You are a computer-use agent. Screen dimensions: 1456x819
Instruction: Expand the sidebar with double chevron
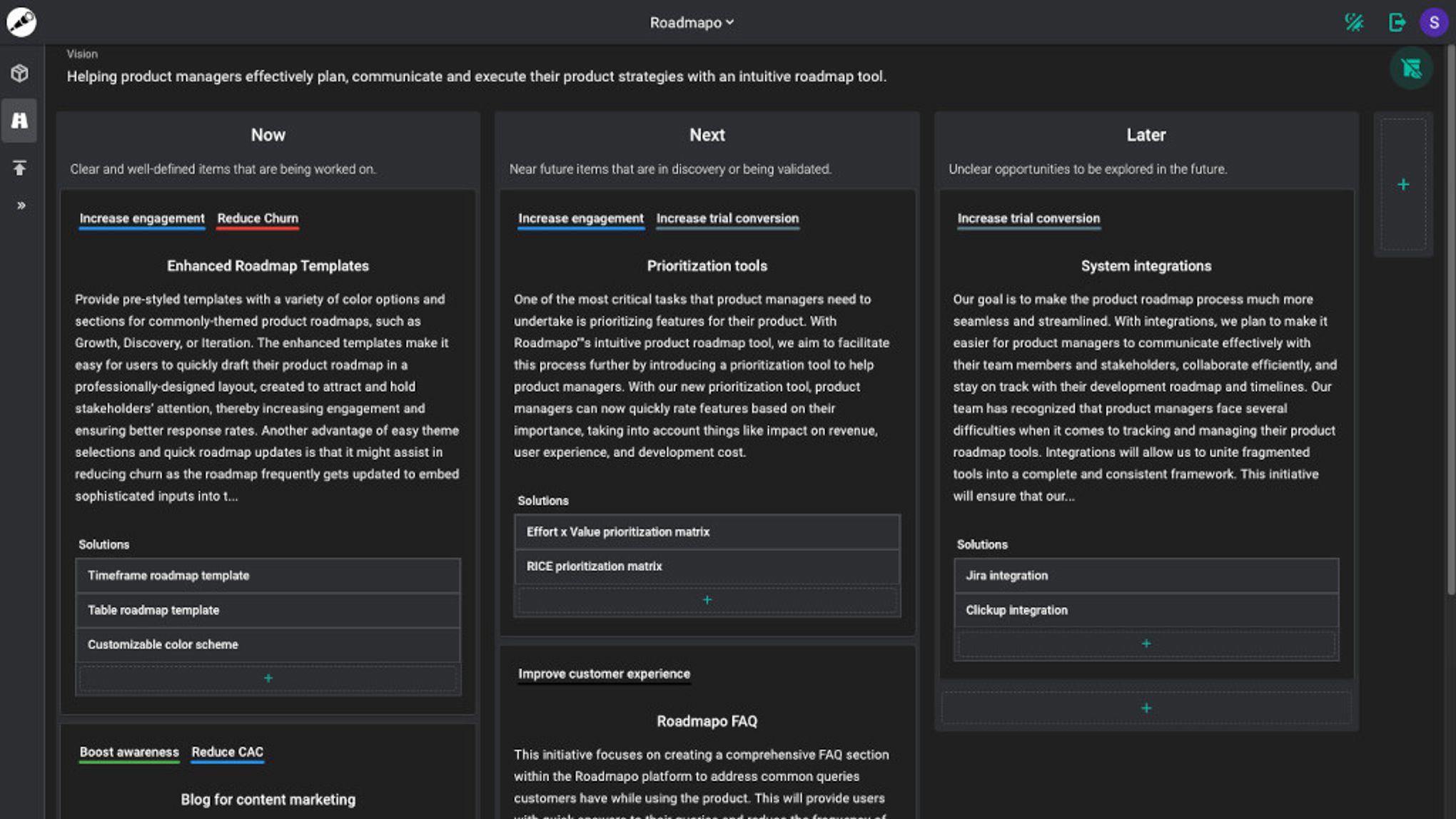21,205
